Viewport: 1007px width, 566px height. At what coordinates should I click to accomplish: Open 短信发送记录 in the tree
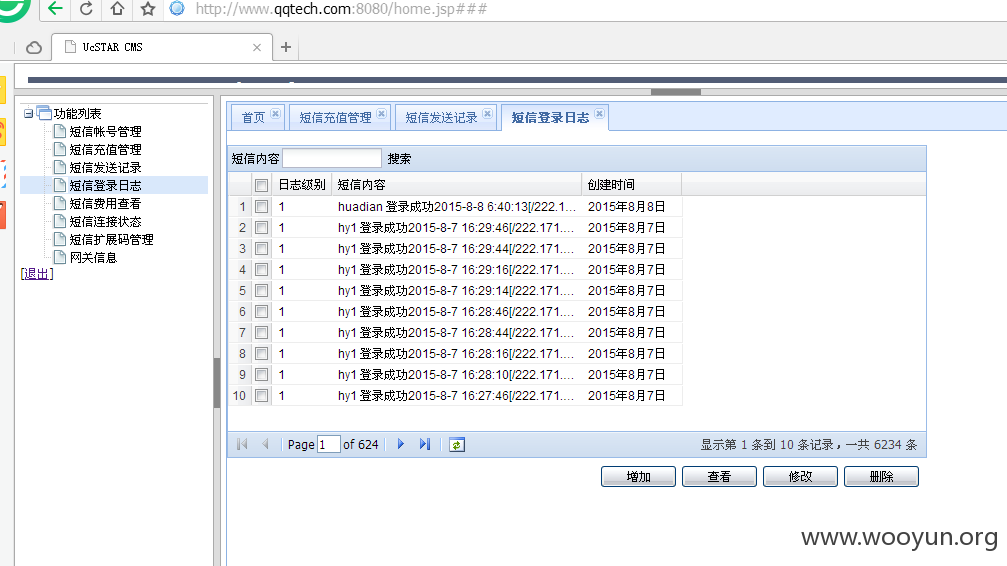(x=105, y=168)
